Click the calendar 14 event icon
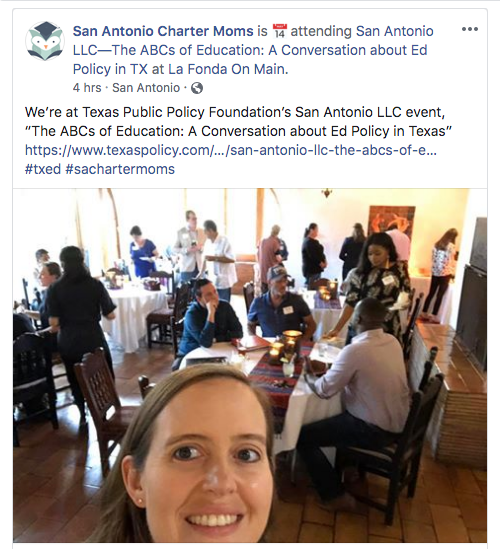 point(279,31)
